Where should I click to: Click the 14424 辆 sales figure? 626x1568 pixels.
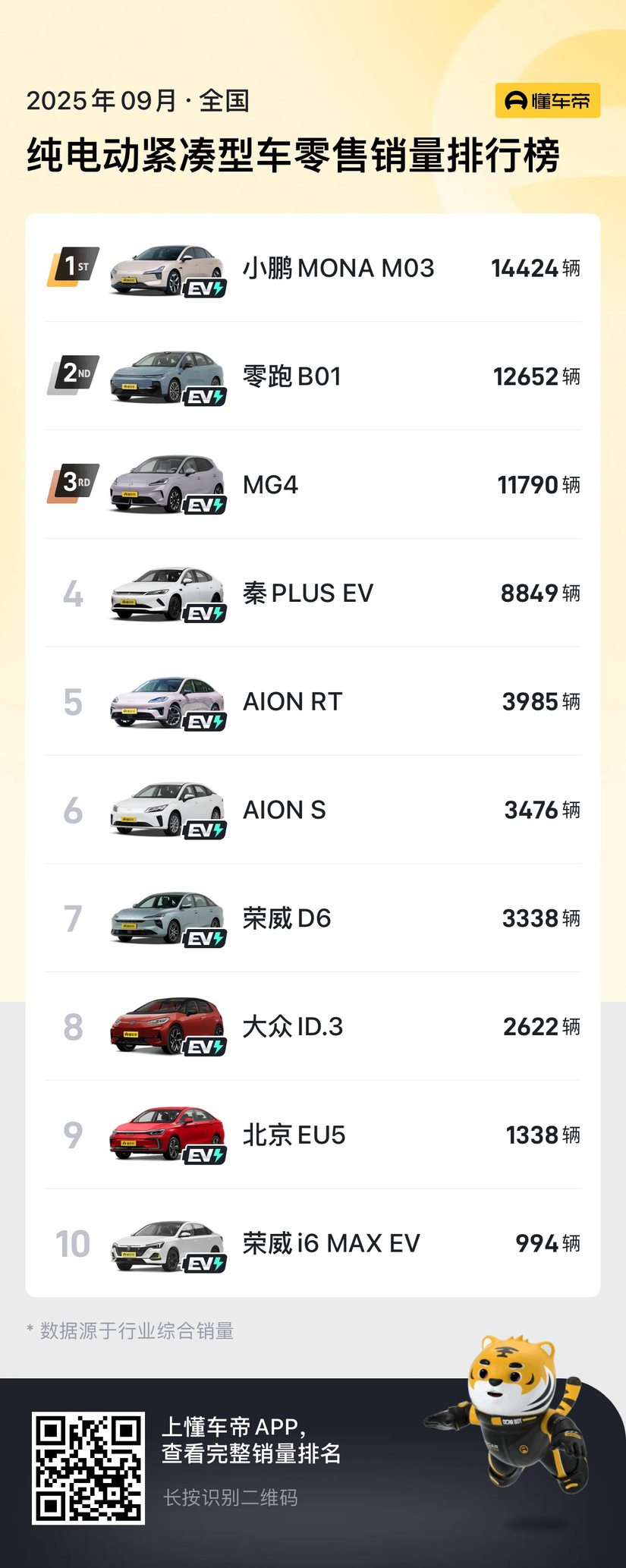535,268
